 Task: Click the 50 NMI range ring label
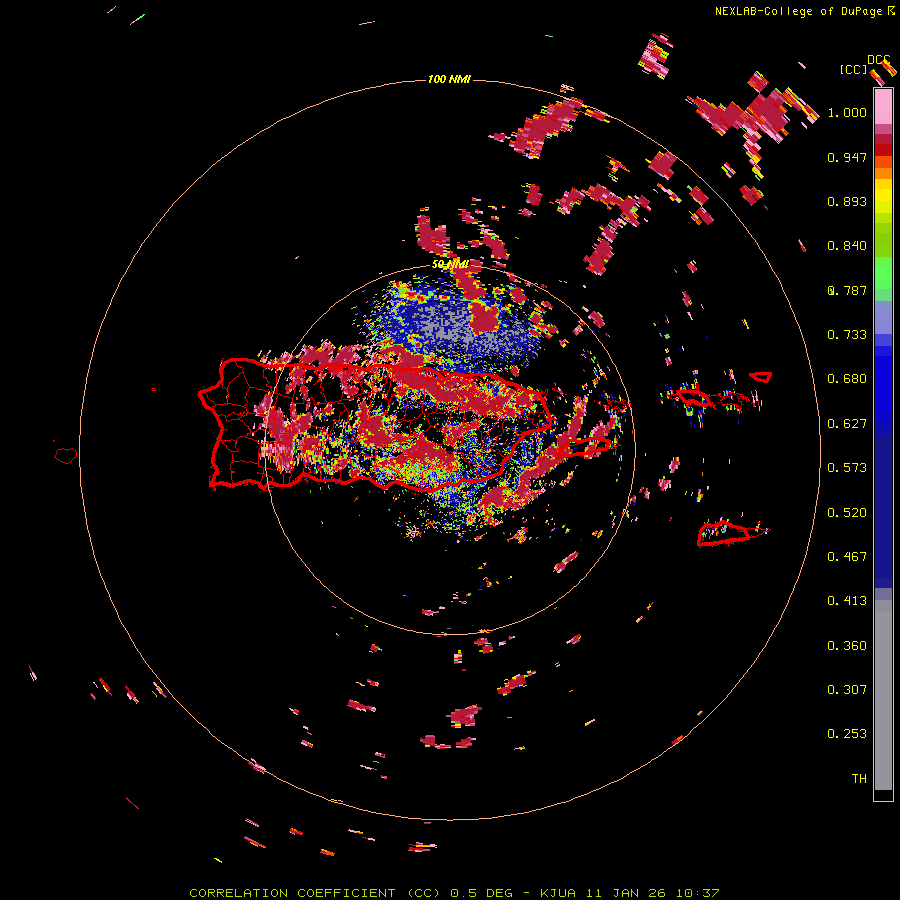coord(450,265)
